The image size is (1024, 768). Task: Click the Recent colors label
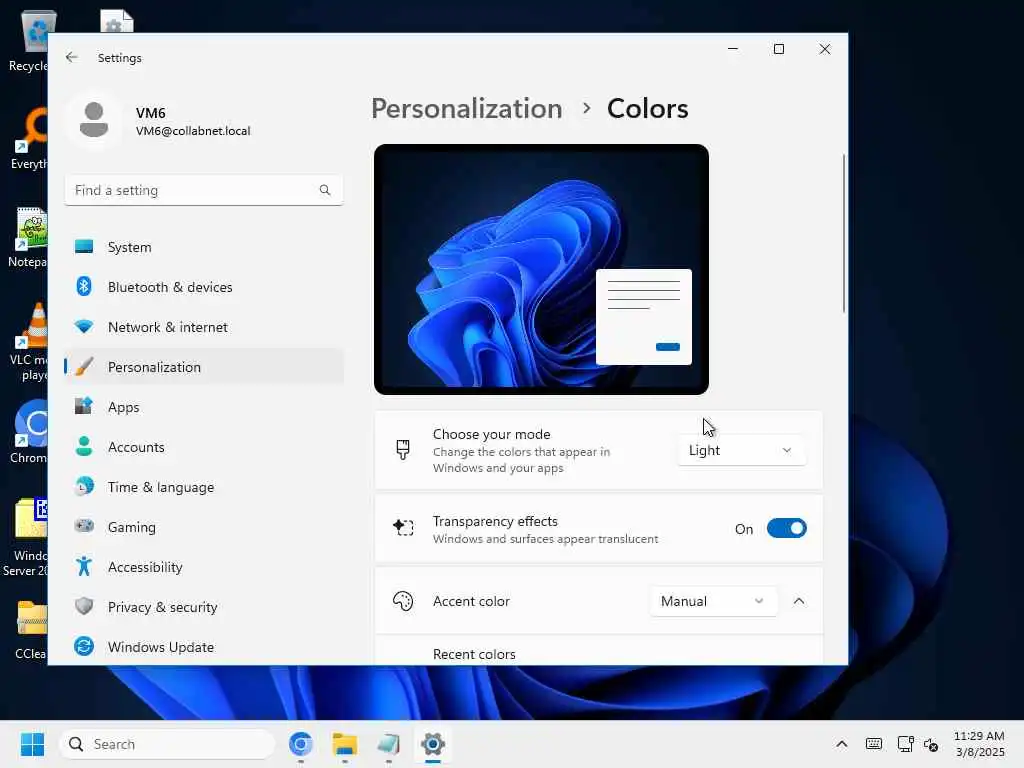pos(474,654)
